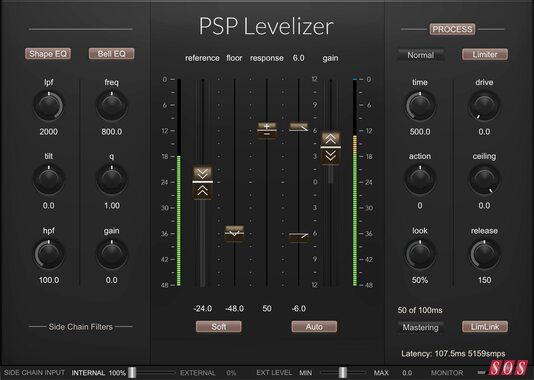Image resolution: width=534 pixels, height=380 pixels.
Task: Click the hpf knob
Action: (x=49, y=254)
